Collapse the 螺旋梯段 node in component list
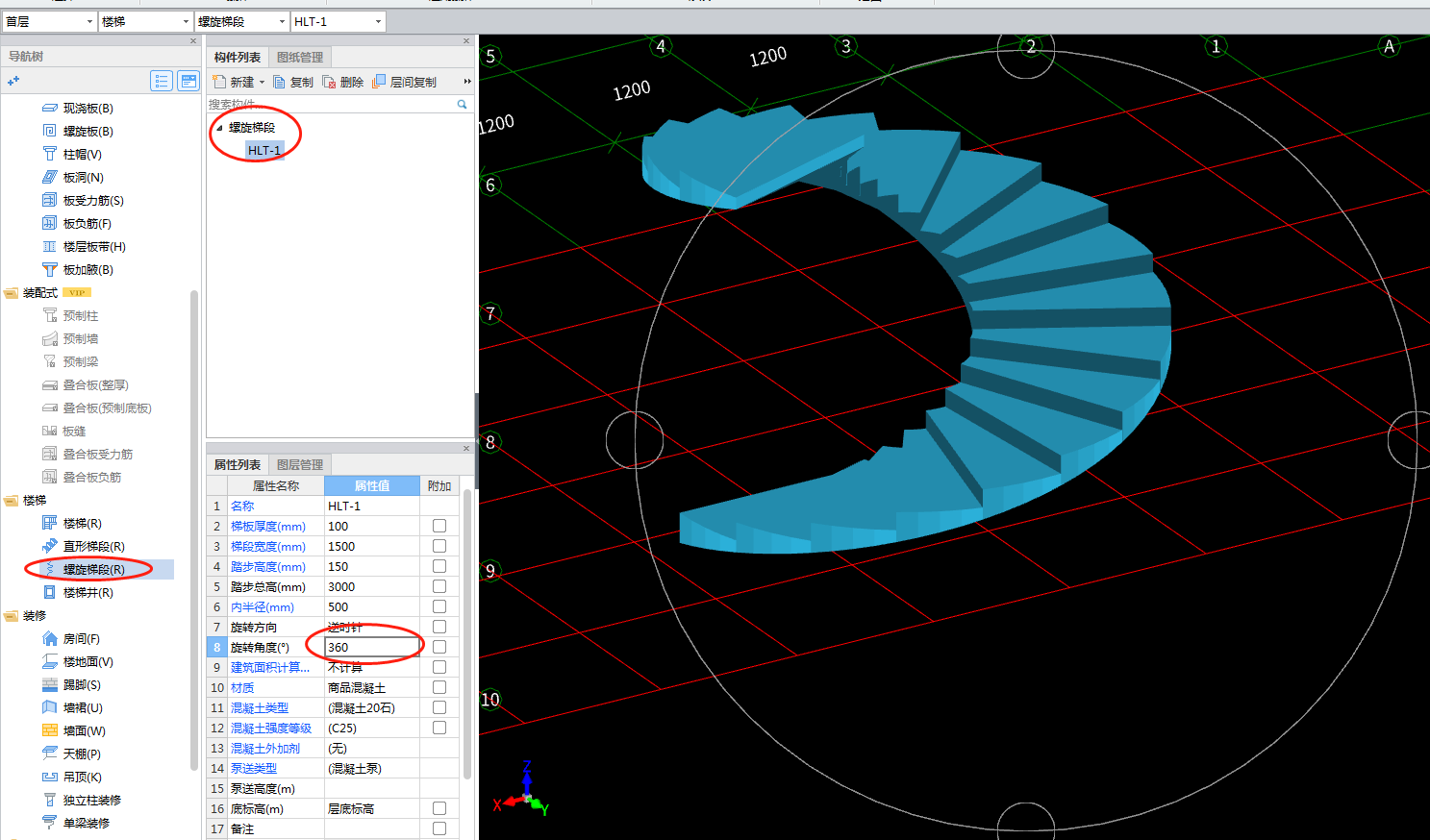The image size is (1430, 840). click(x=219, y=128)
